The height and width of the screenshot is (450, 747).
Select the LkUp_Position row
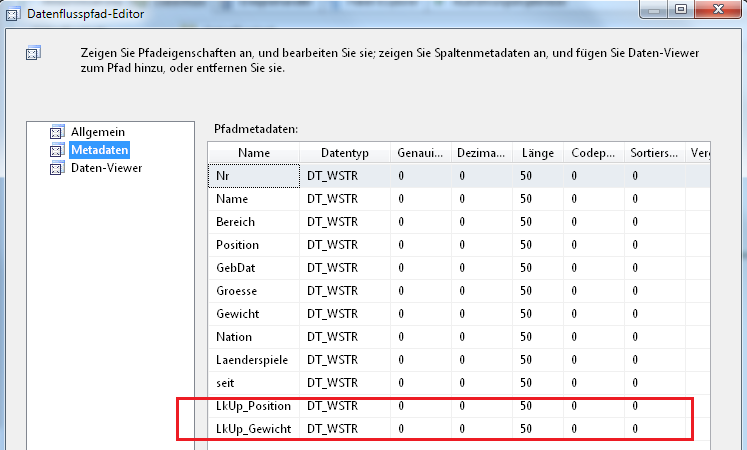(459, 406)
